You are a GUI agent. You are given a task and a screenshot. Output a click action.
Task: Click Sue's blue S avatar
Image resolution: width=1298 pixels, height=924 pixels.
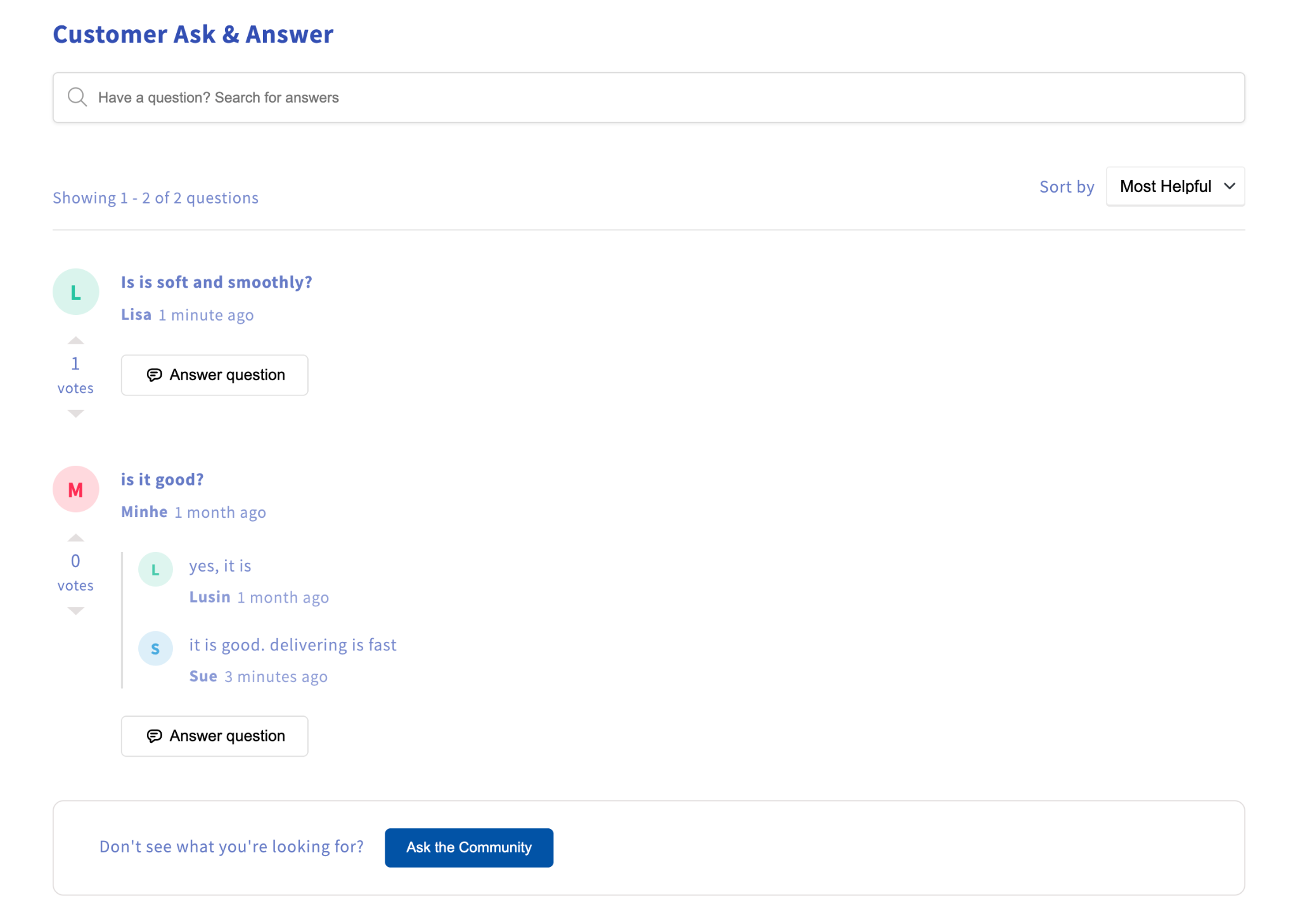(x=155, y=648)
